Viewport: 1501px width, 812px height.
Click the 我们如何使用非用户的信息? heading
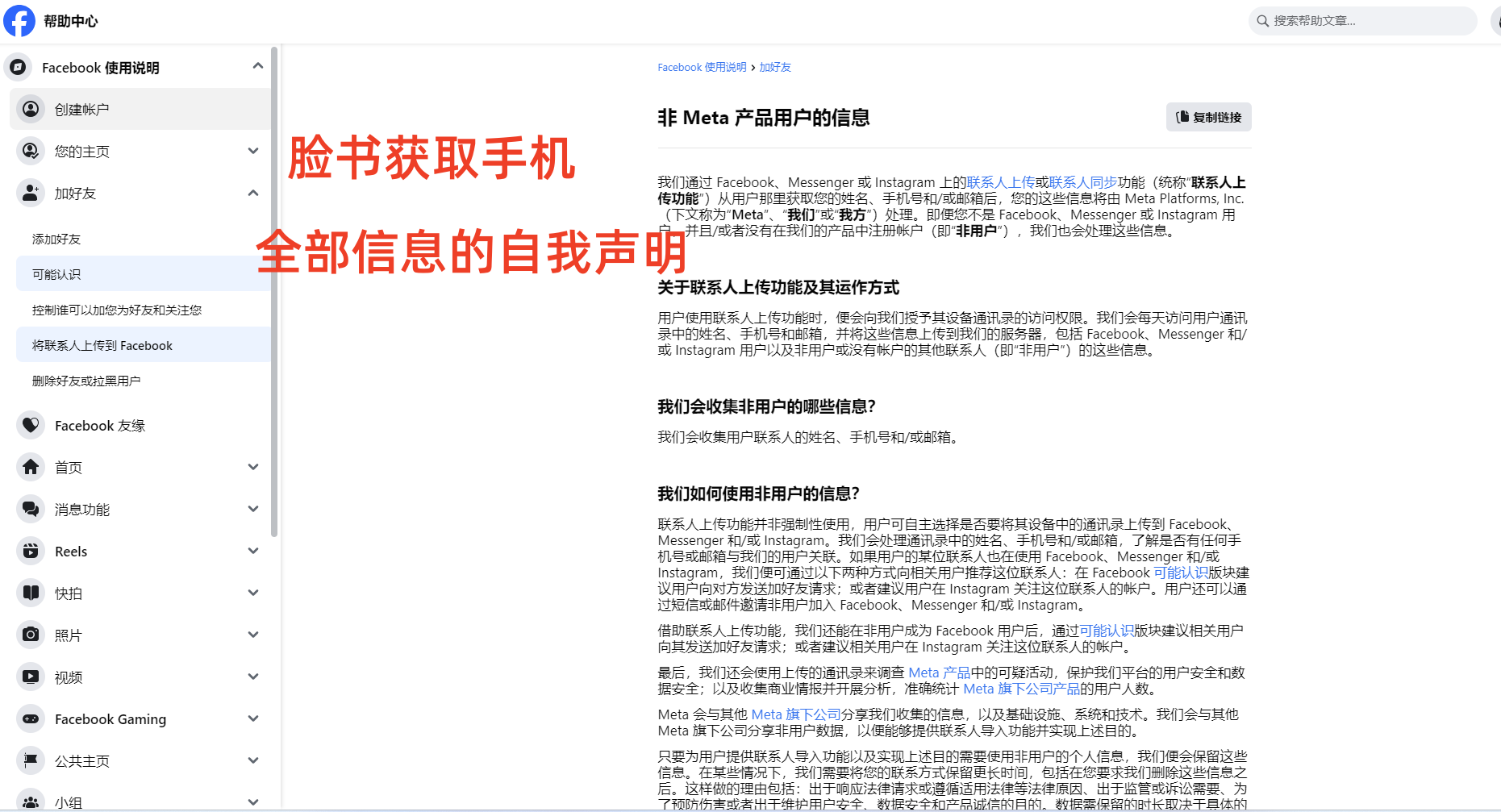tap(758, 494)
